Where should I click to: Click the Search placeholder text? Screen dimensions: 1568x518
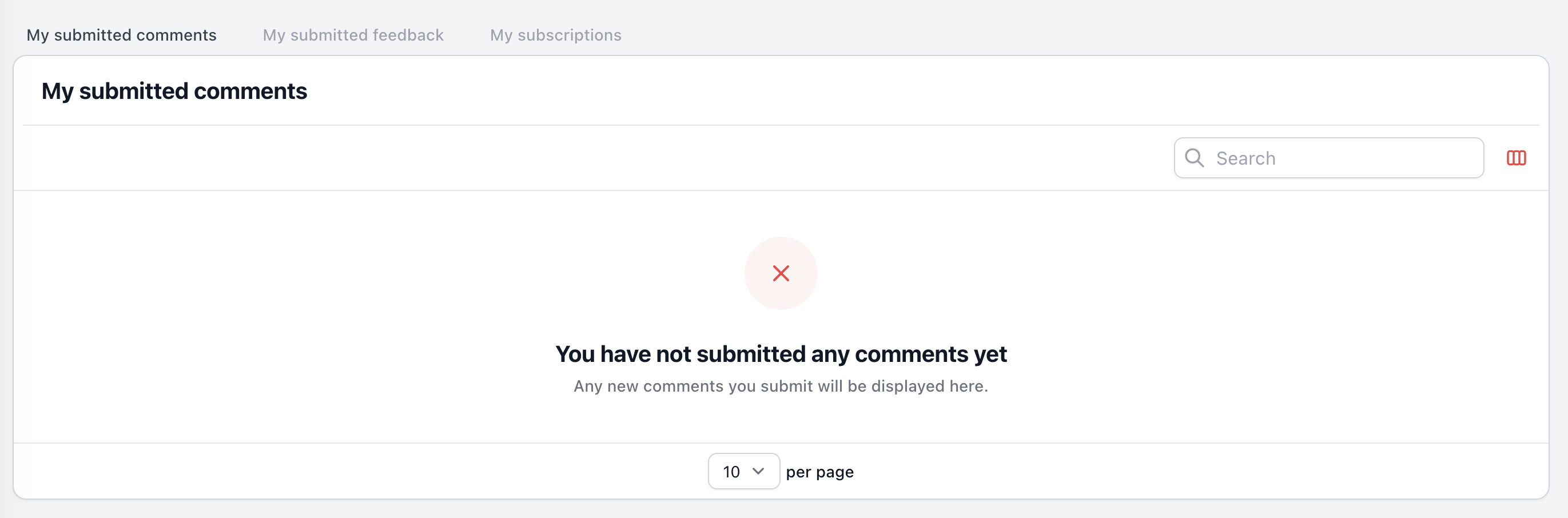point(1245,158)
